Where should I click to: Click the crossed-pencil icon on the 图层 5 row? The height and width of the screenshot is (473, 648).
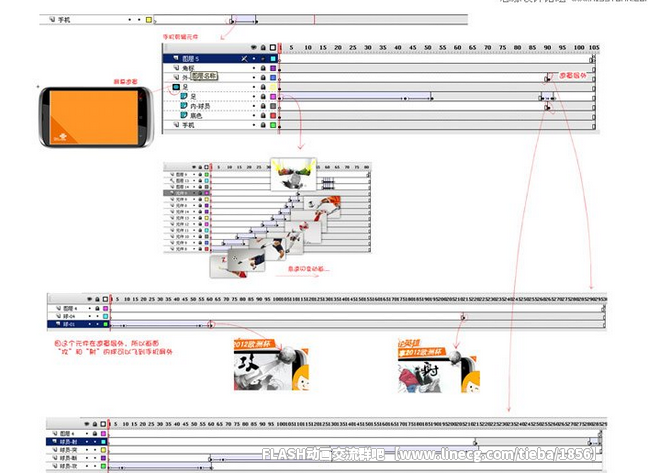point(245,59)
